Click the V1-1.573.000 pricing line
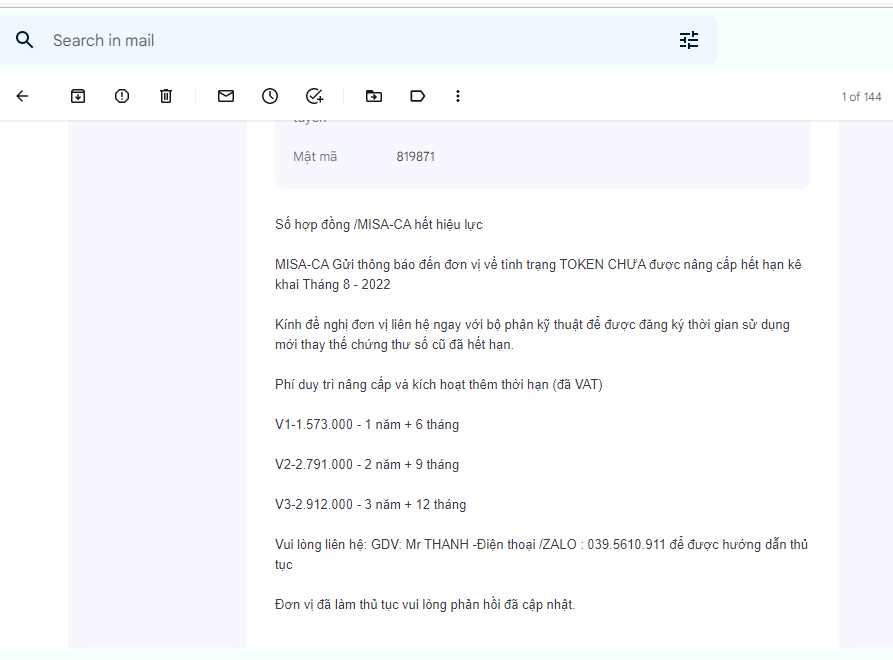This screenshot has height=660, width=893. point(367,425)
